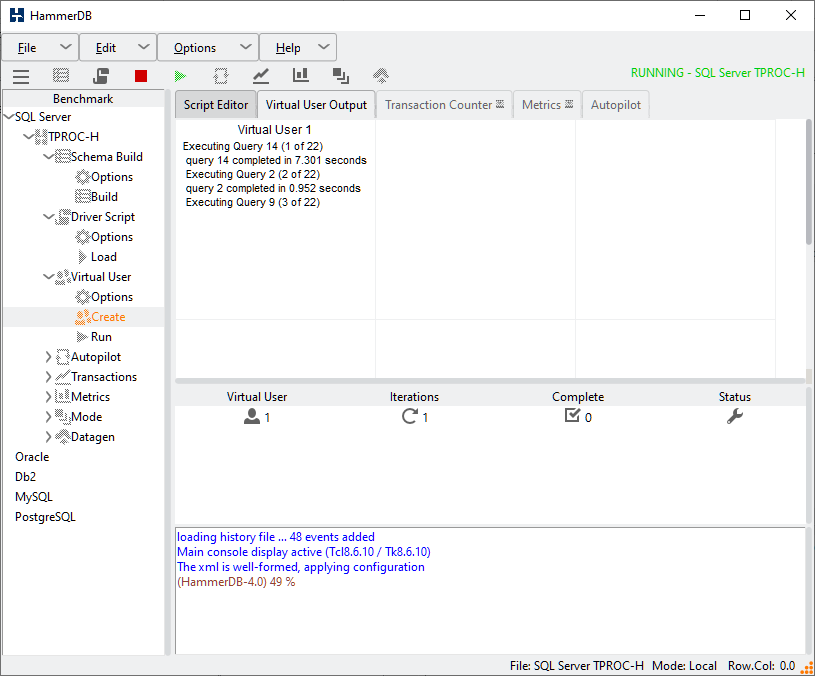This screenshot has width=815, height=676.
Task: Click the load driver script toolbar icon
Action: (101, 76)
